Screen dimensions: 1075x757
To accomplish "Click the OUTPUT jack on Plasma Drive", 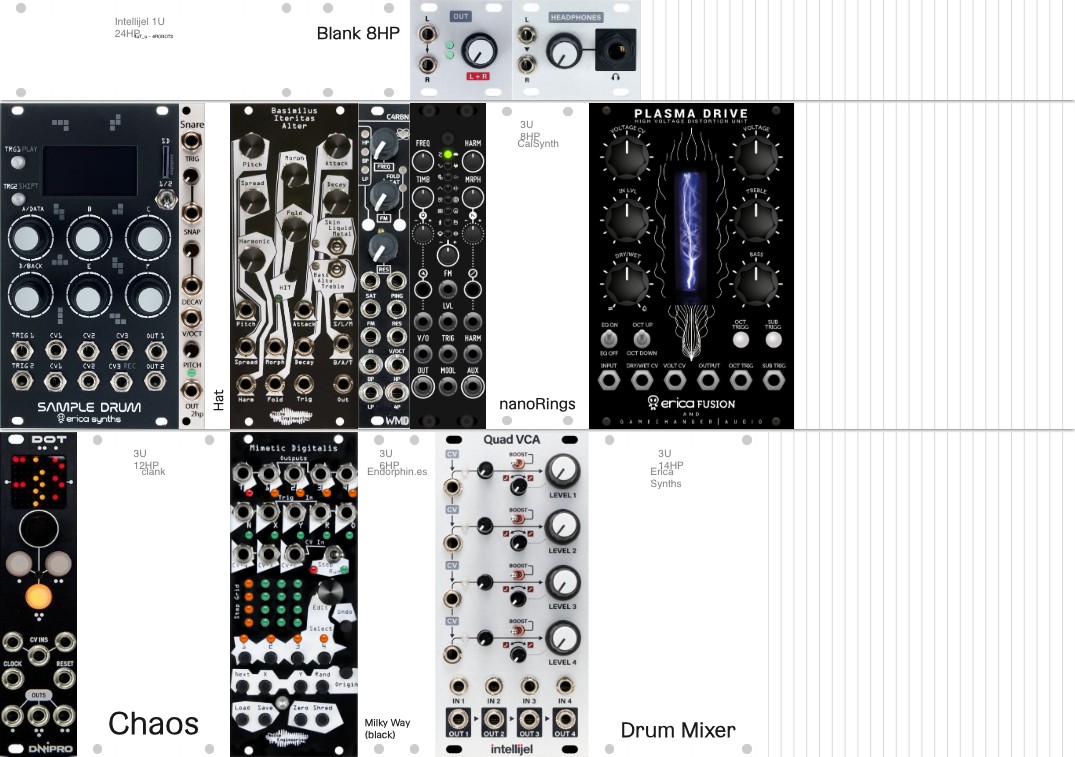I will (708, 380).
